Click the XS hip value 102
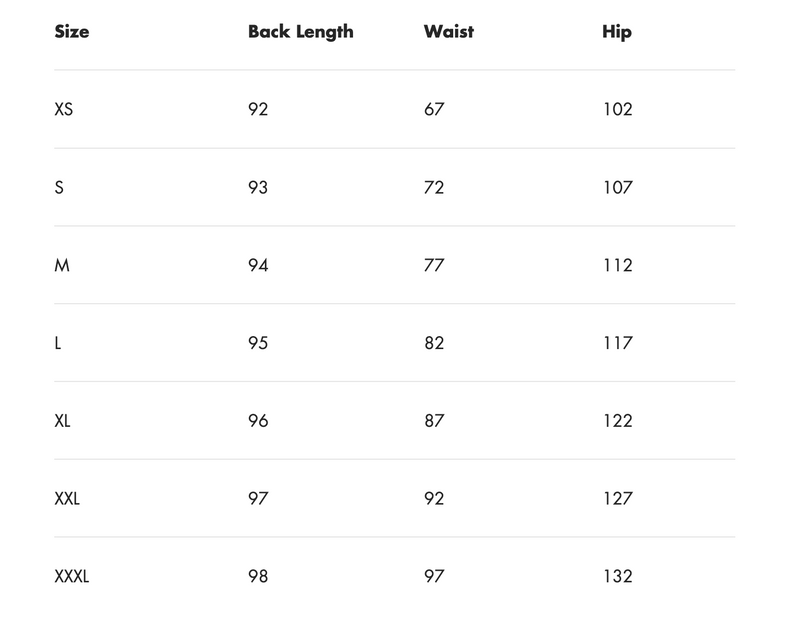 click(618, 109)
